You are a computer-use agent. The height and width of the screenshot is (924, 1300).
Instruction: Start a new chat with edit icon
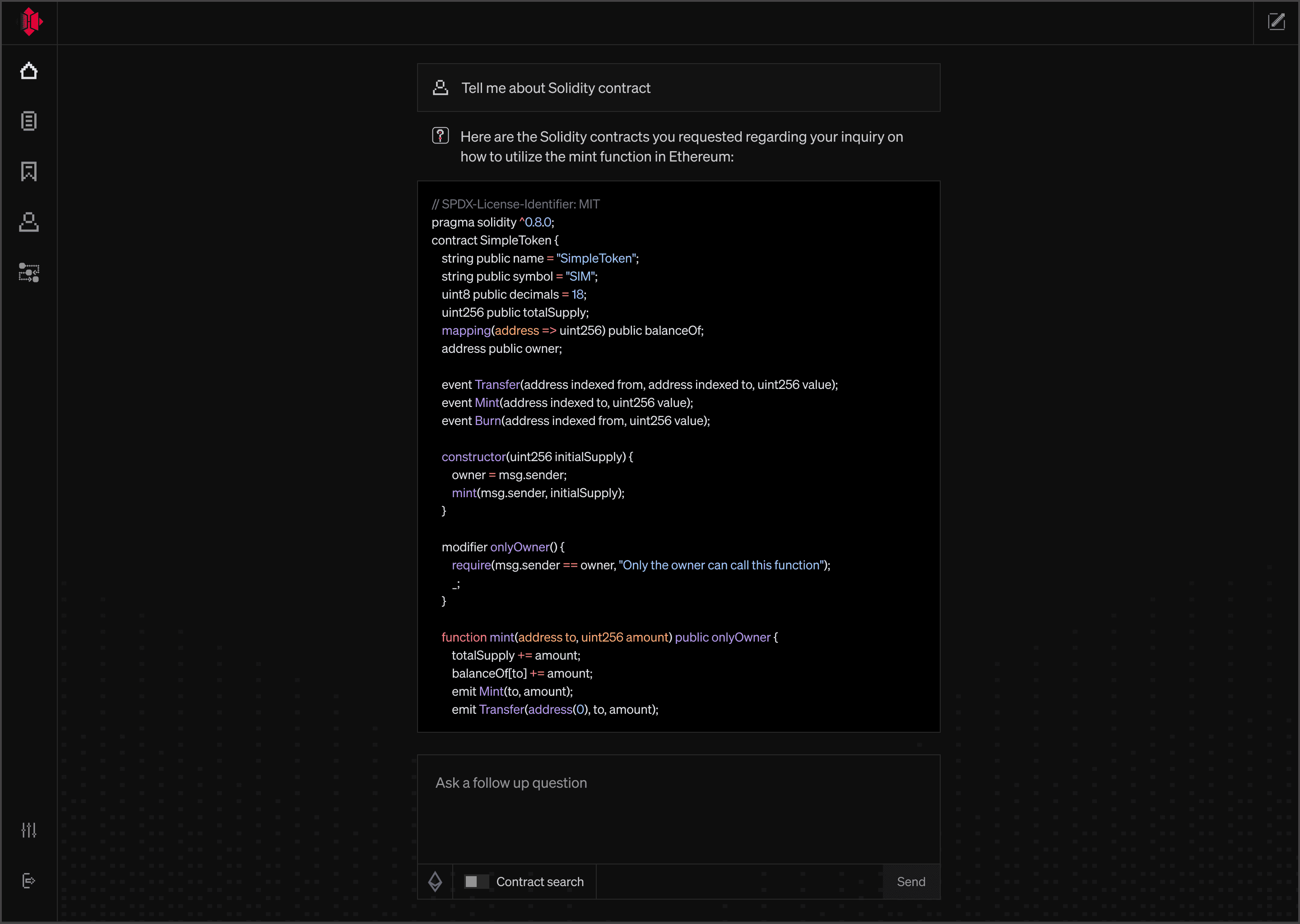pyautogui.click(x=1276, y=22)
